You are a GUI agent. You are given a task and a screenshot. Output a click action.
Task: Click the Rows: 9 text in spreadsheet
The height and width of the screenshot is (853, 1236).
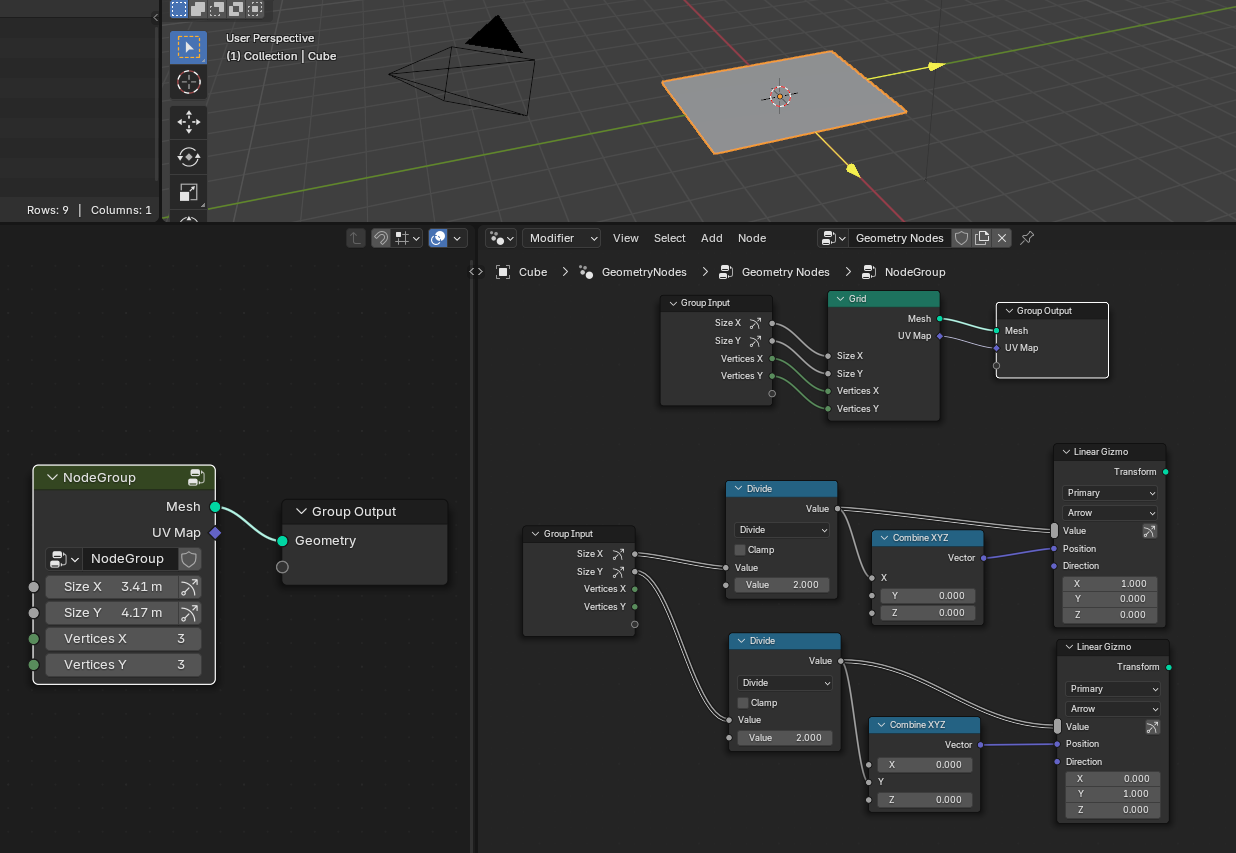click(x=48, y=210)
